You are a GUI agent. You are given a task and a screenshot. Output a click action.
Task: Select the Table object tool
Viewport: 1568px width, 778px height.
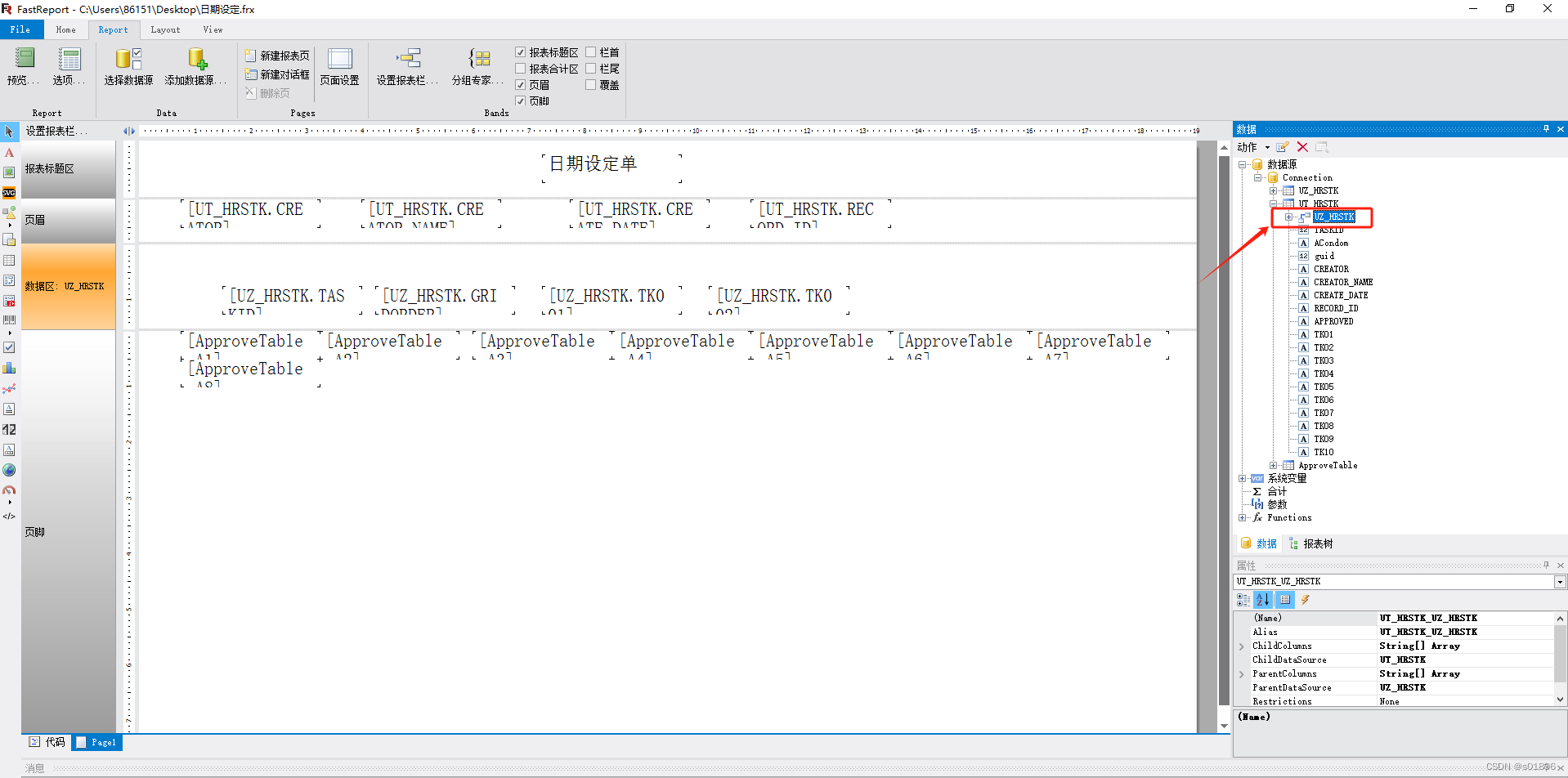[x=9, y=261]
